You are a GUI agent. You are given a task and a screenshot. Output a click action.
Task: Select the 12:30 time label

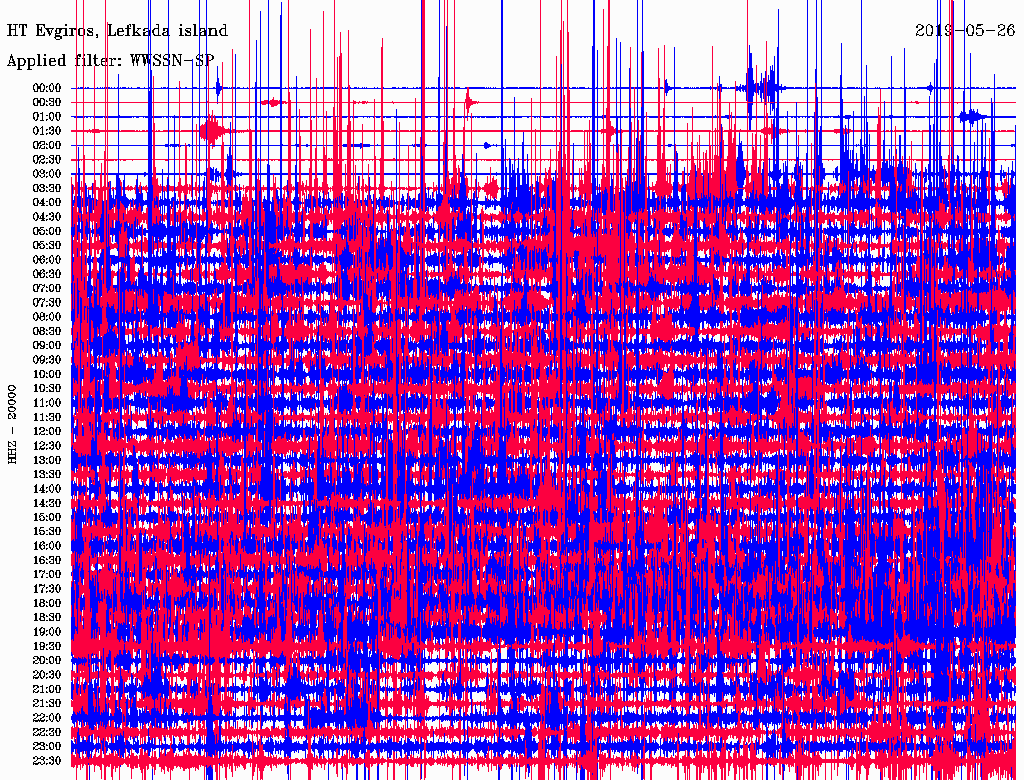(x=47, y=446)
